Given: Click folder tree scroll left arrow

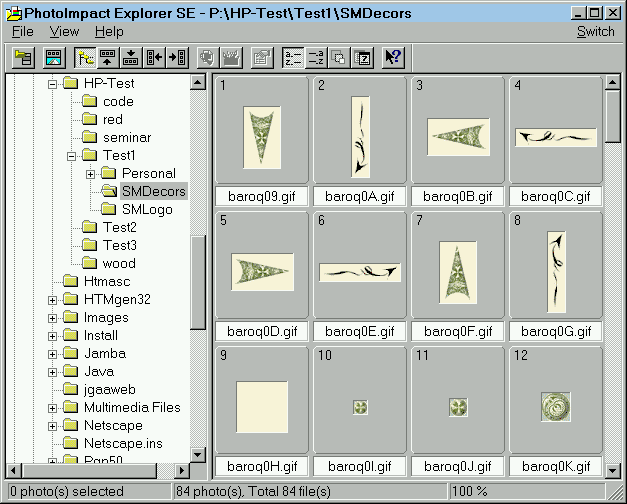Looking at the screenshot, I should click(14, 470).
